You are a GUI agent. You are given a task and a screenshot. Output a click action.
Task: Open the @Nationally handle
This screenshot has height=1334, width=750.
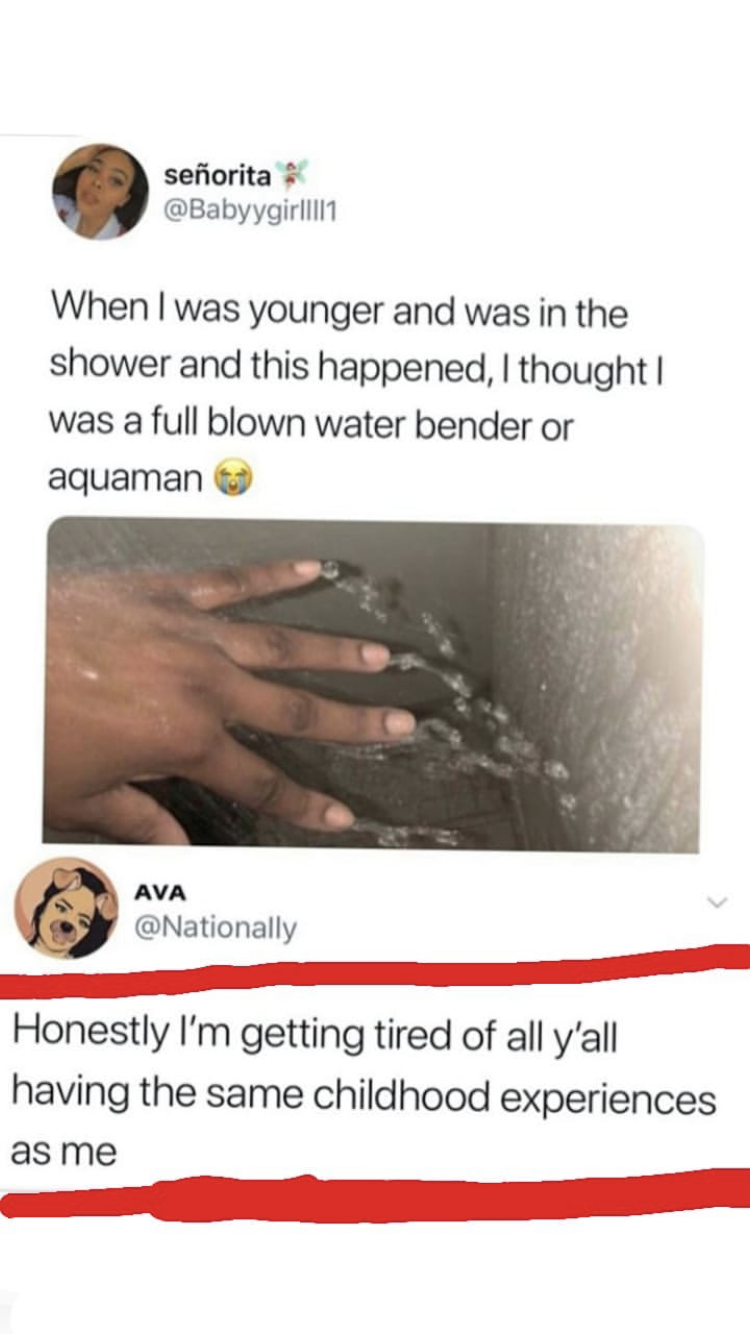click(215, 929)
